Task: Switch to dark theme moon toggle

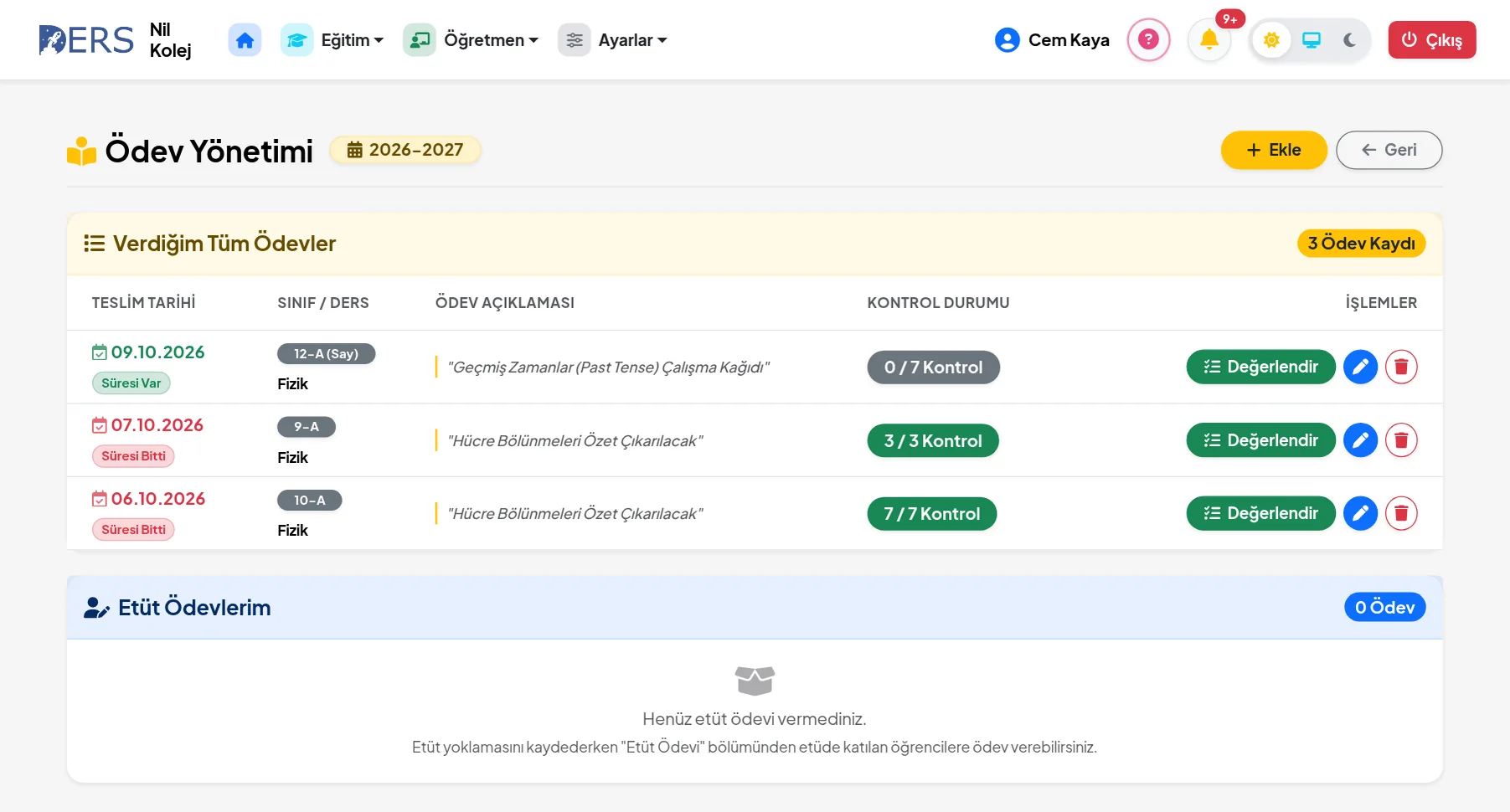Action: click(x=1349, y=40)
